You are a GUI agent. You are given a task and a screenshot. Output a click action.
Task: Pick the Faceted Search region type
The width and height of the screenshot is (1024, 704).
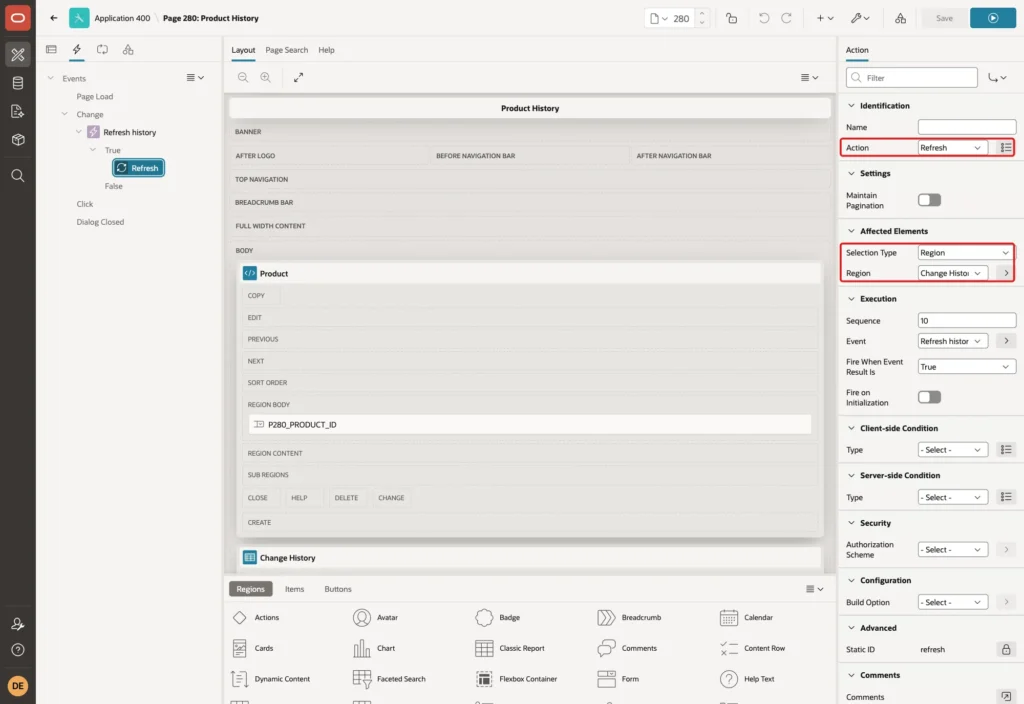coord(389,679)
